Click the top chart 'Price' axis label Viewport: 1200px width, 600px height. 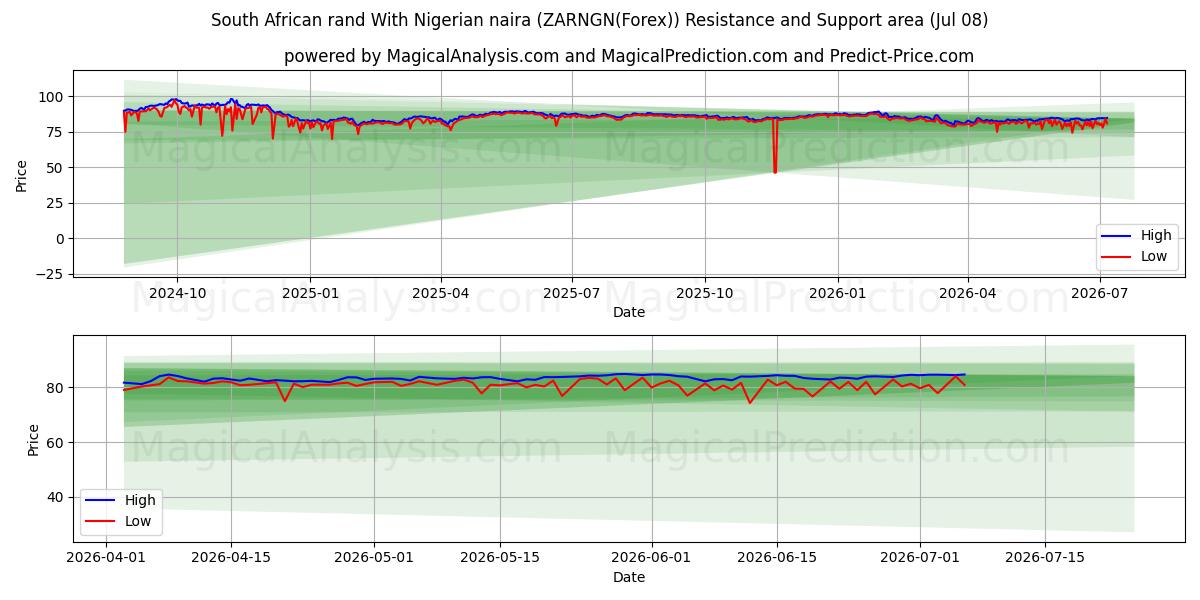point(22,174)
